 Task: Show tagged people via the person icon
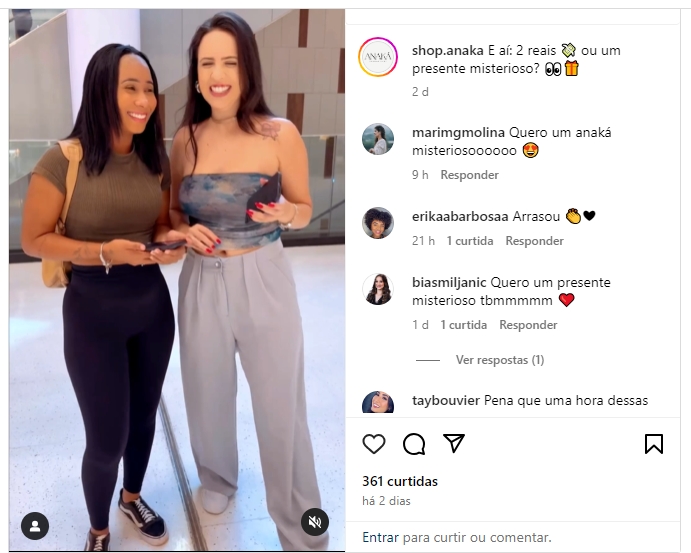pos(35,526)
